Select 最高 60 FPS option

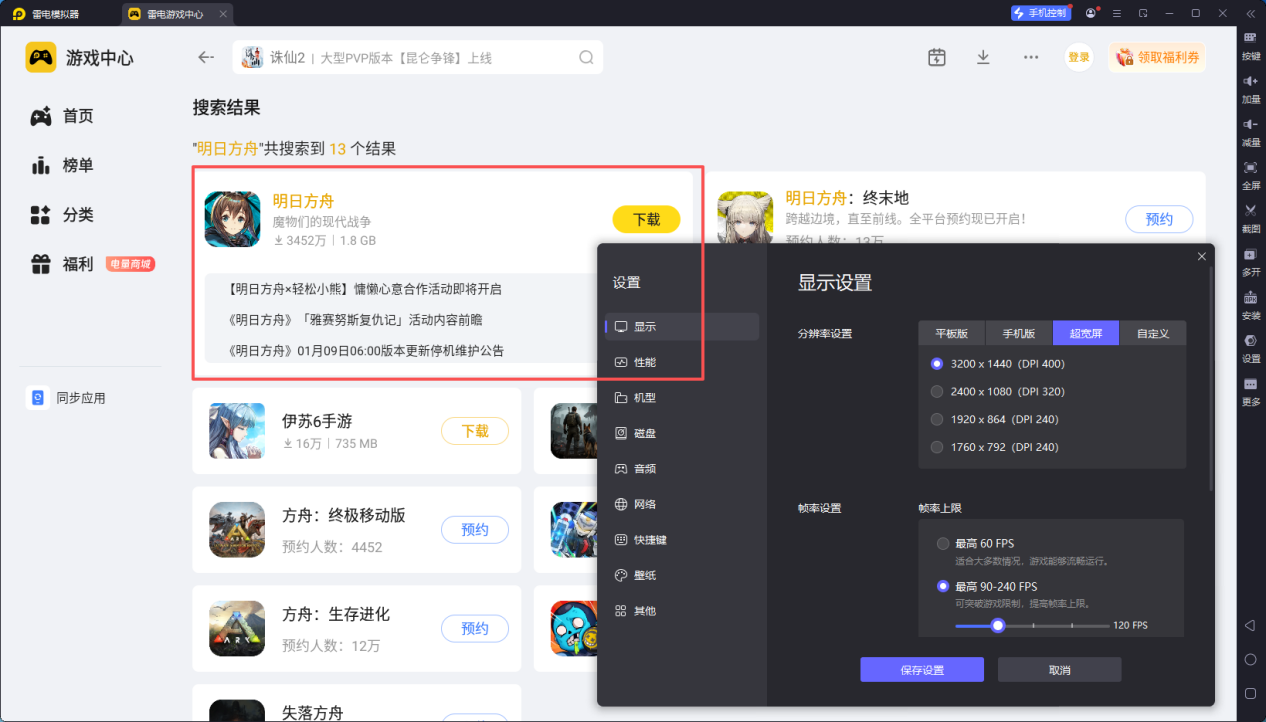(x=976, y=544)
